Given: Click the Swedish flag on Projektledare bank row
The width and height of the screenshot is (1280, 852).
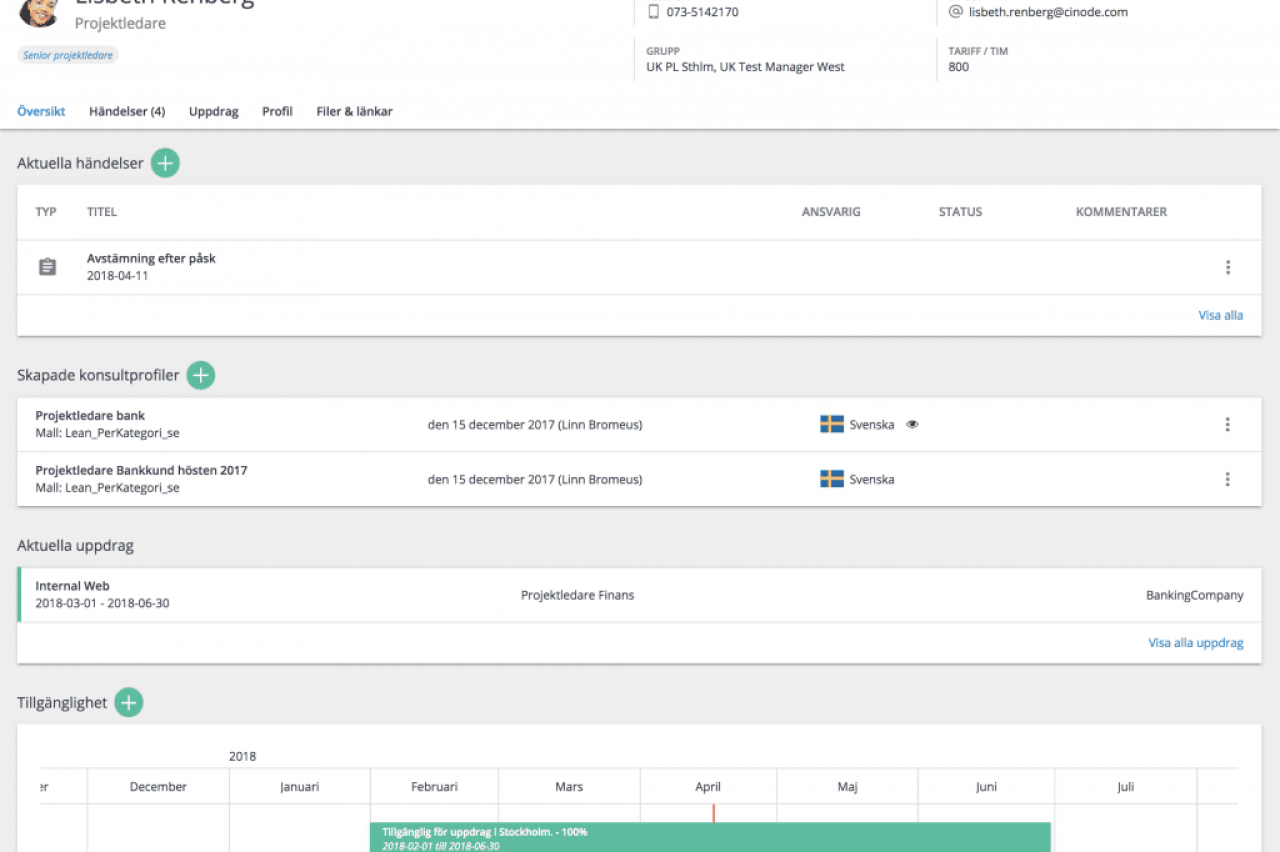Looking at the screenshot, I should pyautogui.click(x=832, y=424).
